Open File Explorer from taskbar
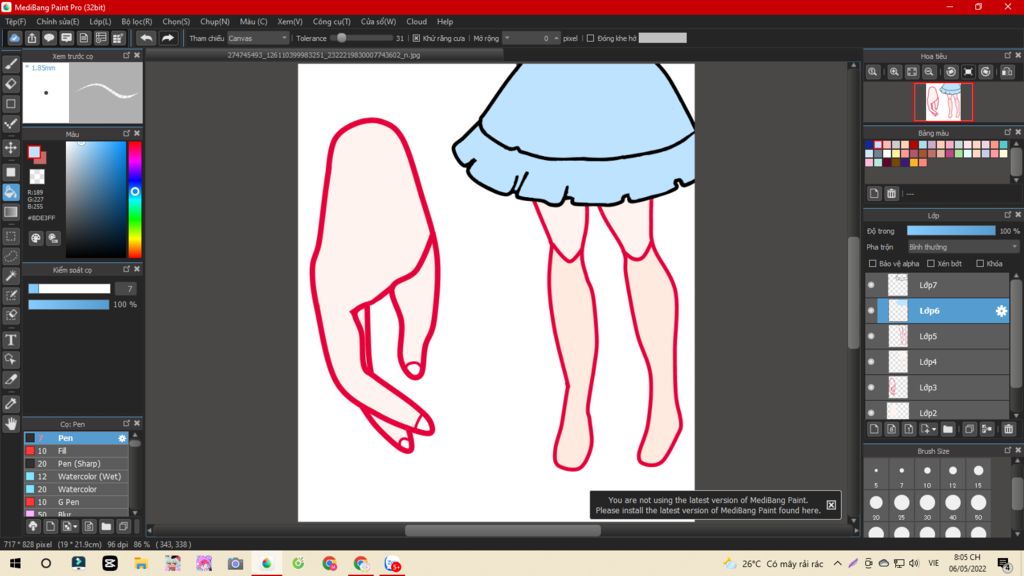 (140, 563)
